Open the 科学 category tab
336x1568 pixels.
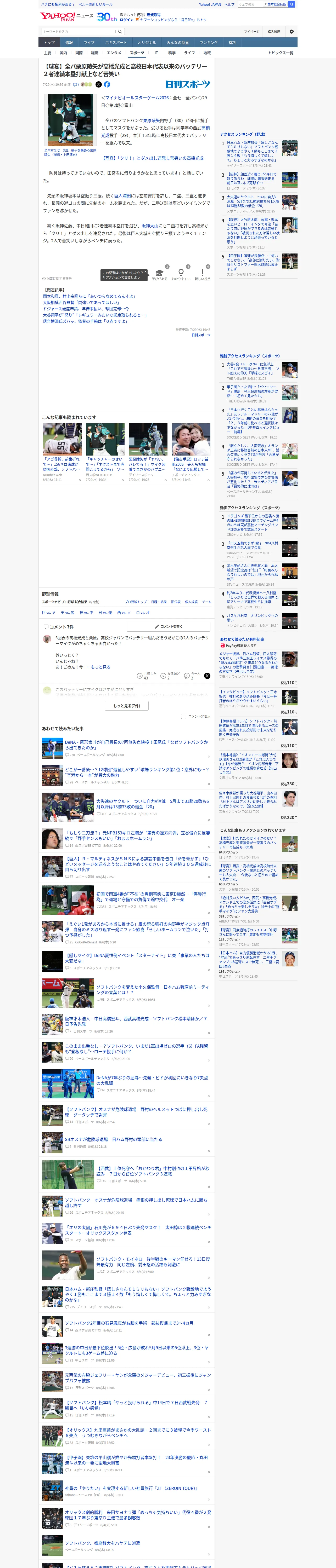coord(172,53)
